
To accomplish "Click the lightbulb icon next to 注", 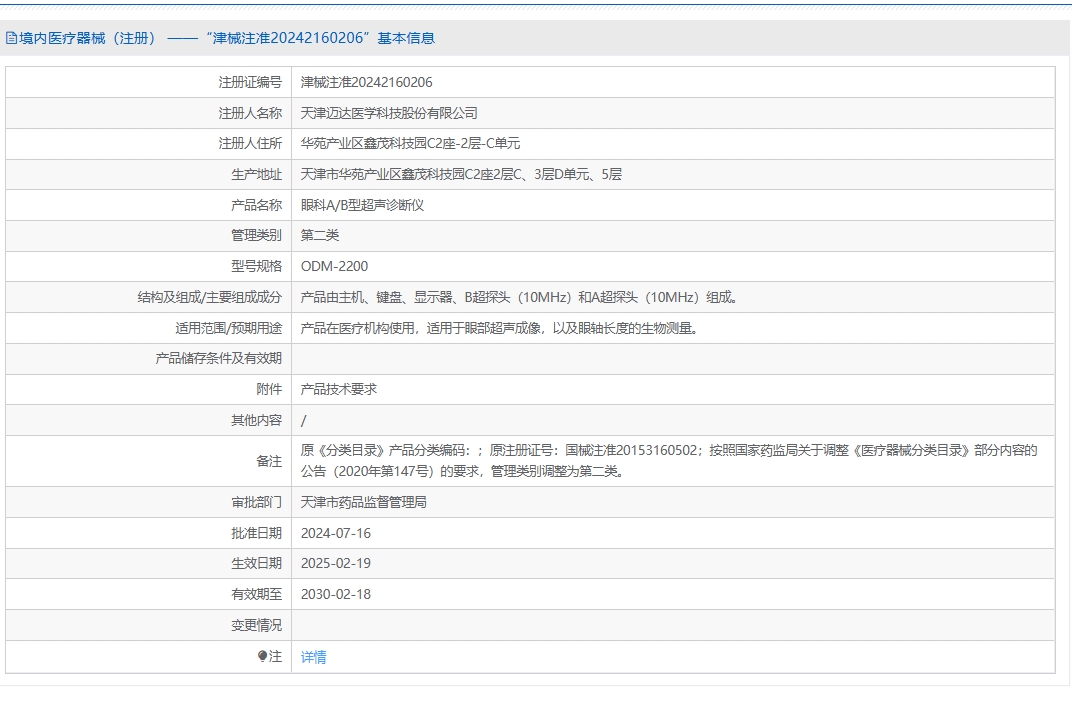I will point(263,656).
